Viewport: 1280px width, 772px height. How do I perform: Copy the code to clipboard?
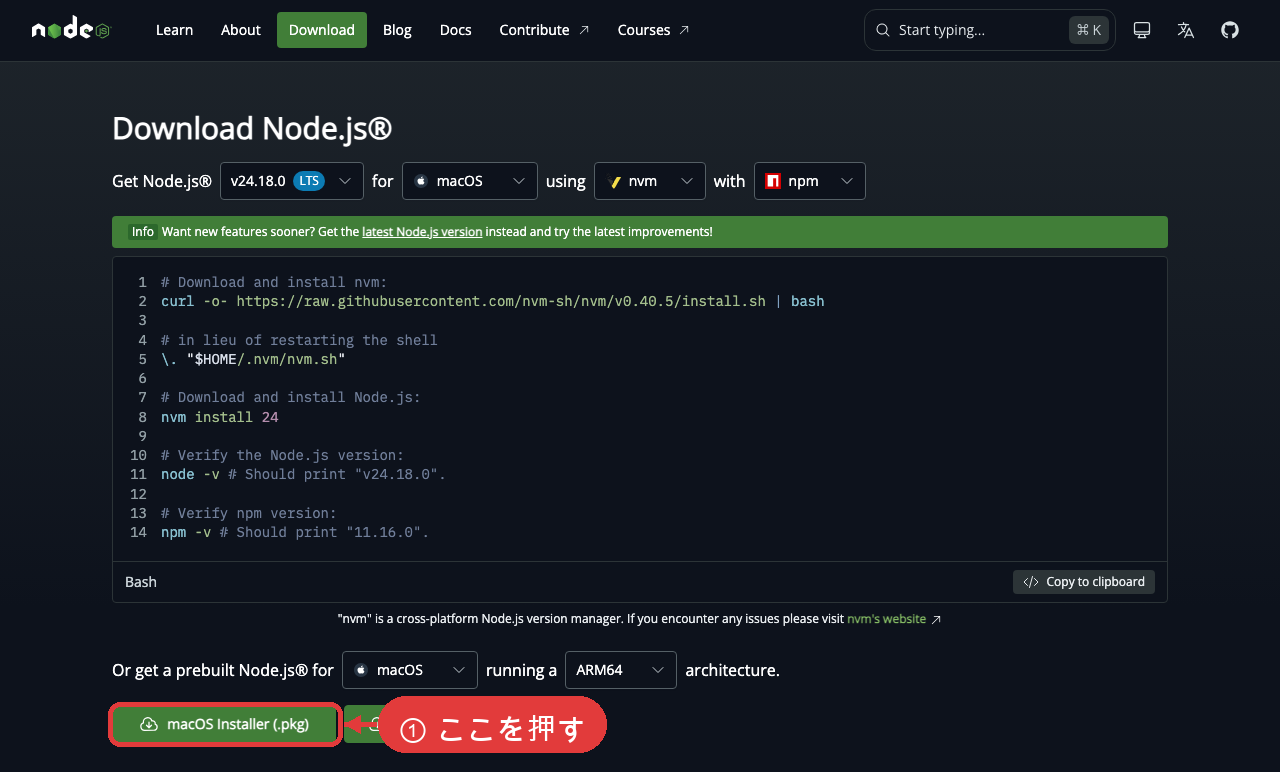pyautogui.click(x=1084, y=582)
